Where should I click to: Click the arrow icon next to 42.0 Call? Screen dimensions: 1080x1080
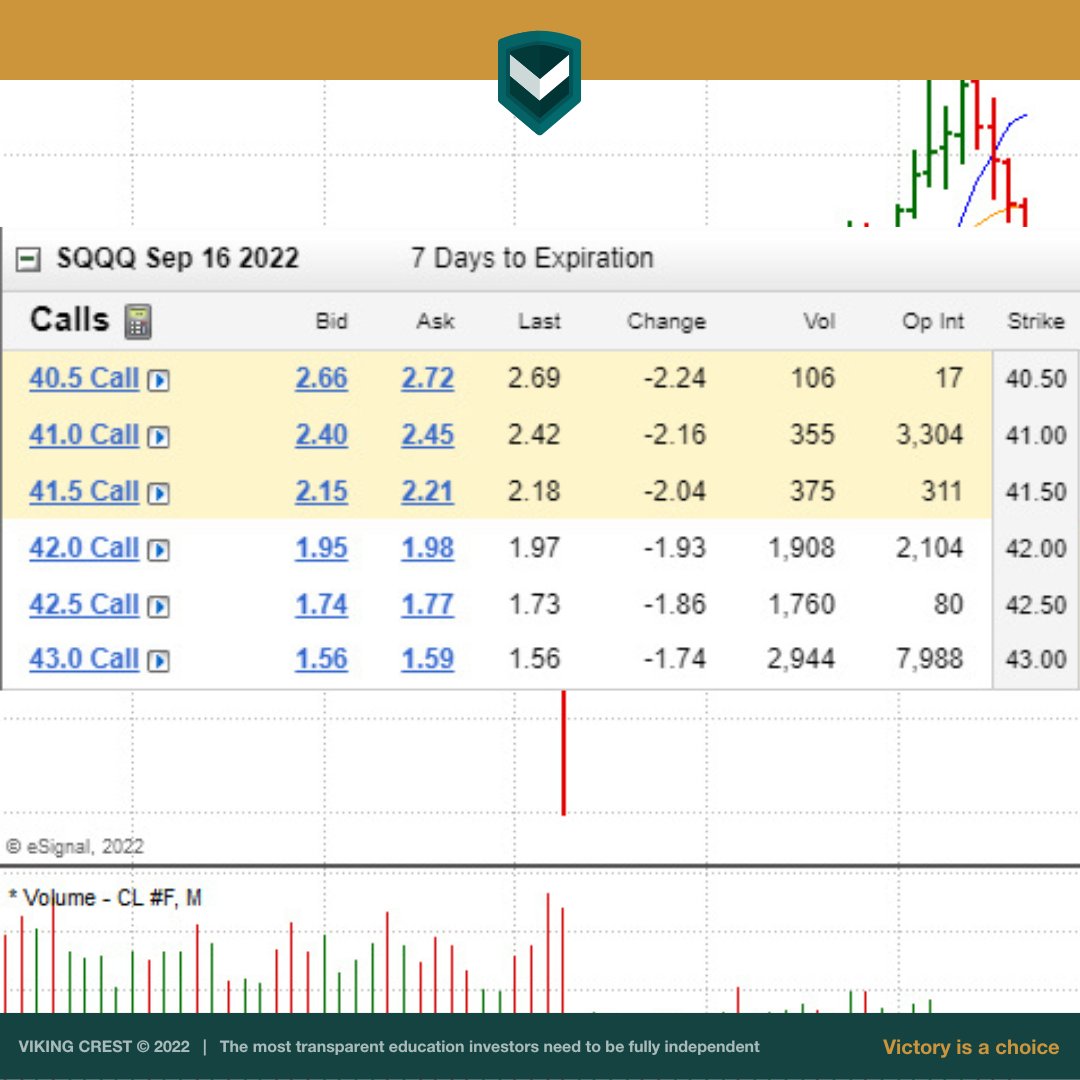pyautogui.click(x=158, y=550)
